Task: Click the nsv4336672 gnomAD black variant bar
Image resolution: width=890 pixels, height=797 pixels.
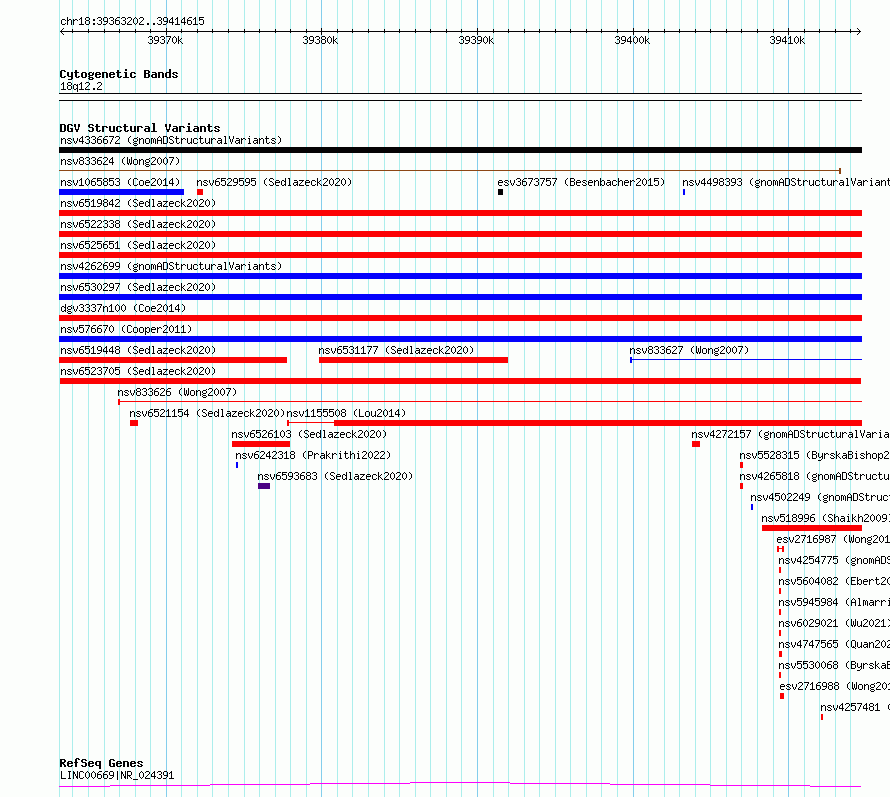Action: tap(460, 150)
